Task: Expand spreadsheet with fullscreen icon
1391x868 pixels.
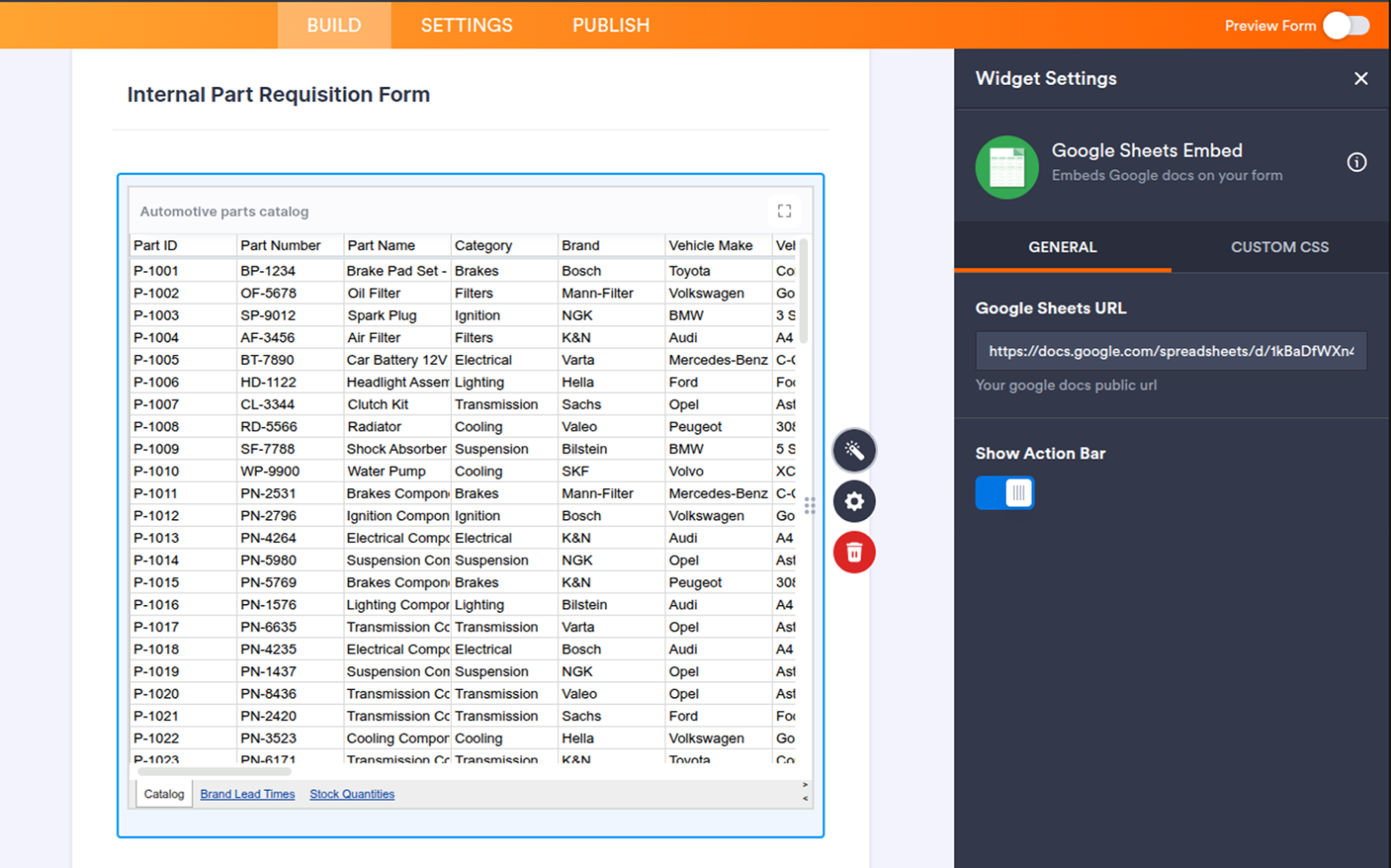Action: coord(784,211)
